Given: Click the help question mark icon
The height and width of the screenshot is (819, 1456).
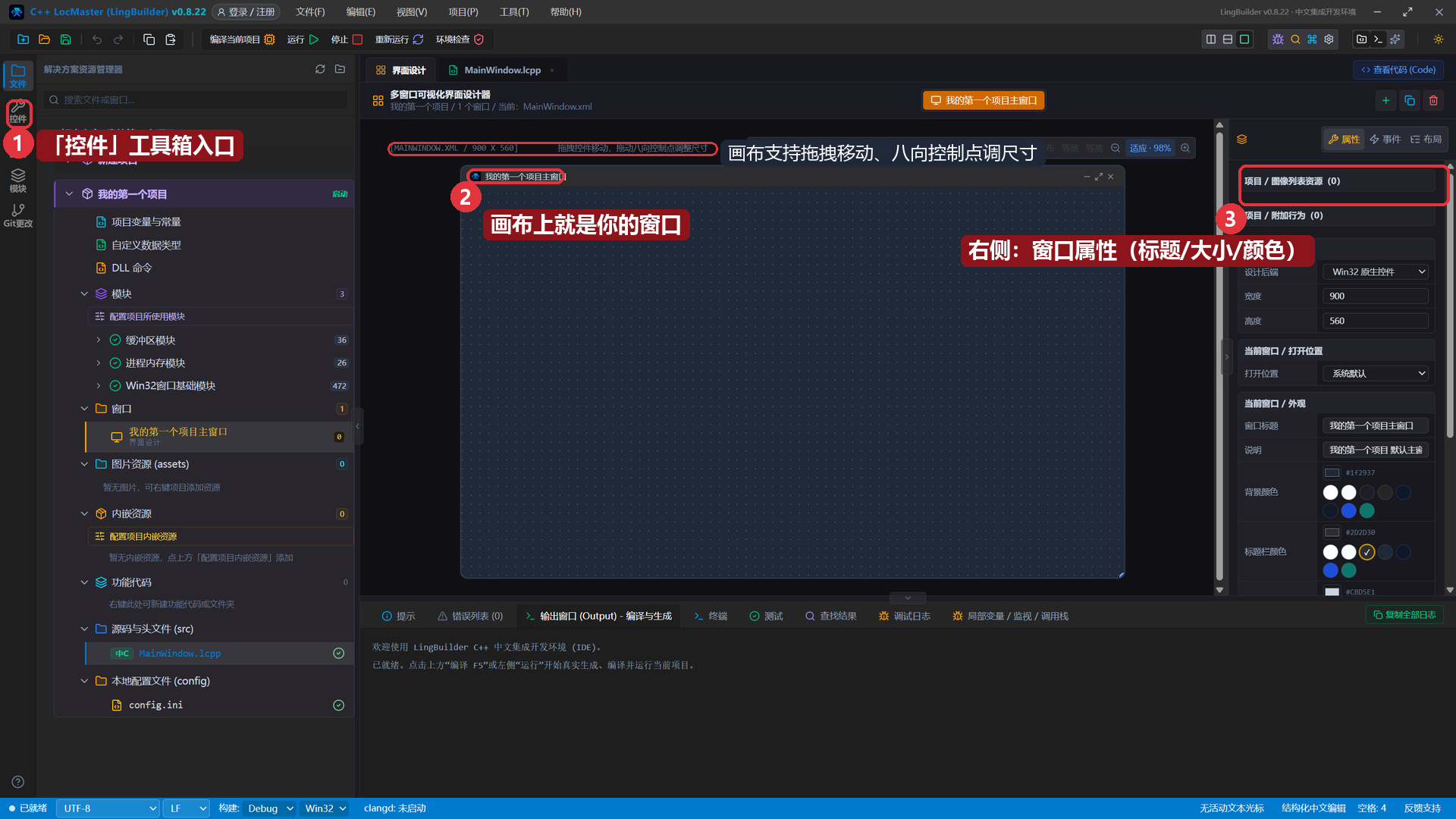Looking at the screenshot, I should 18,782.
